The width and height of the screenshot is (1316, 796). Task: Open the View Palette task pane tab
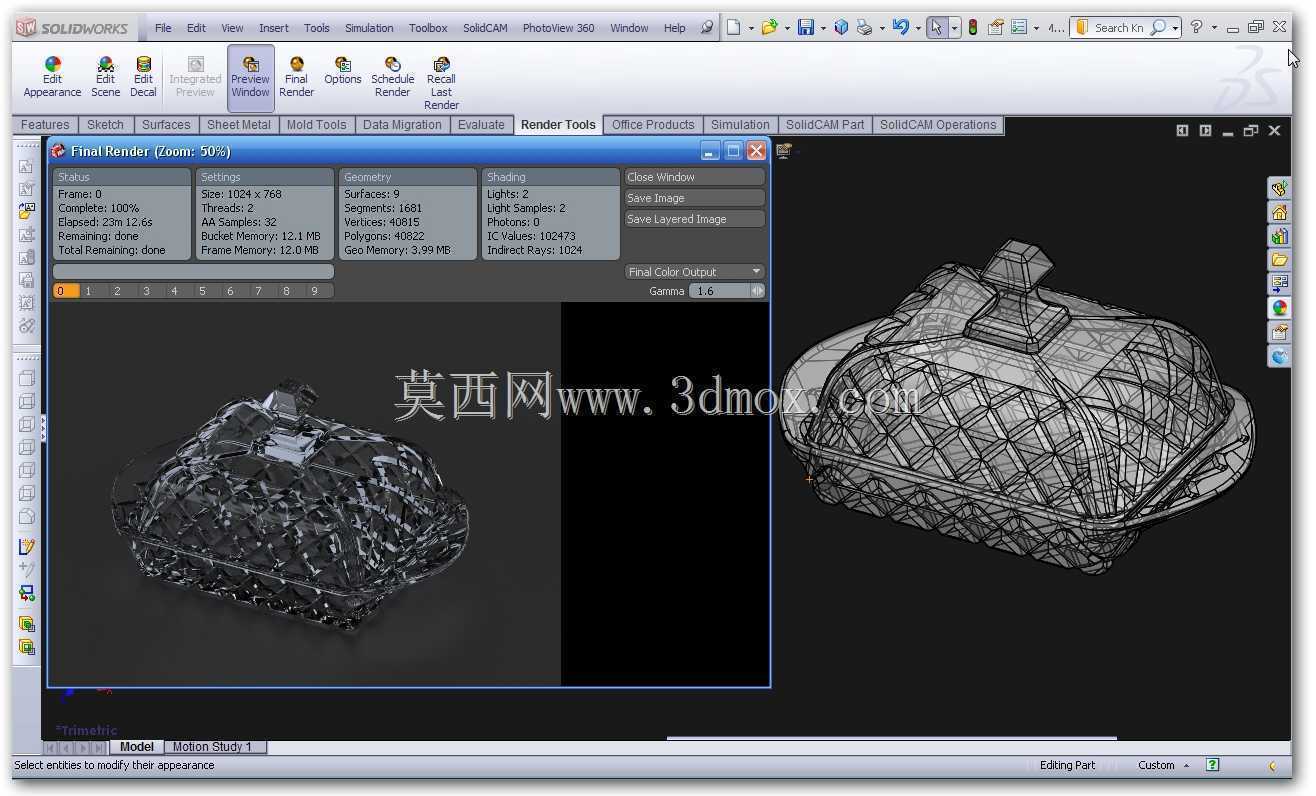tap(1280, 285)
